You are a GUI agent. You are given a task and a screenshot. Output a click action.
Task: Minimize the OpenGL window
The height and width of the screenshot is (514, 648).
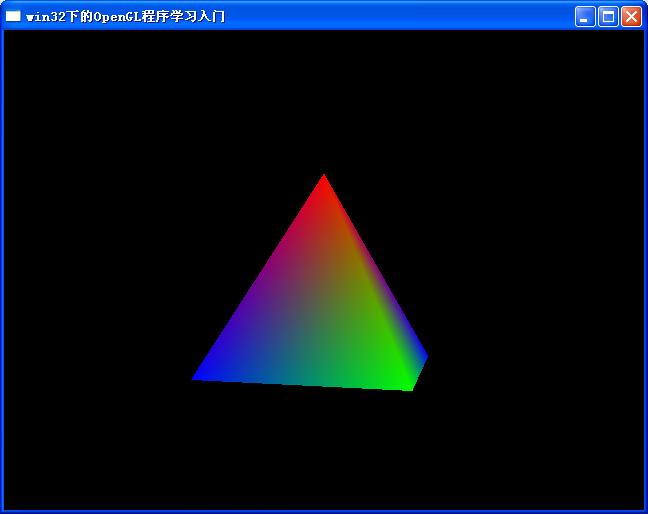[585, 17]
